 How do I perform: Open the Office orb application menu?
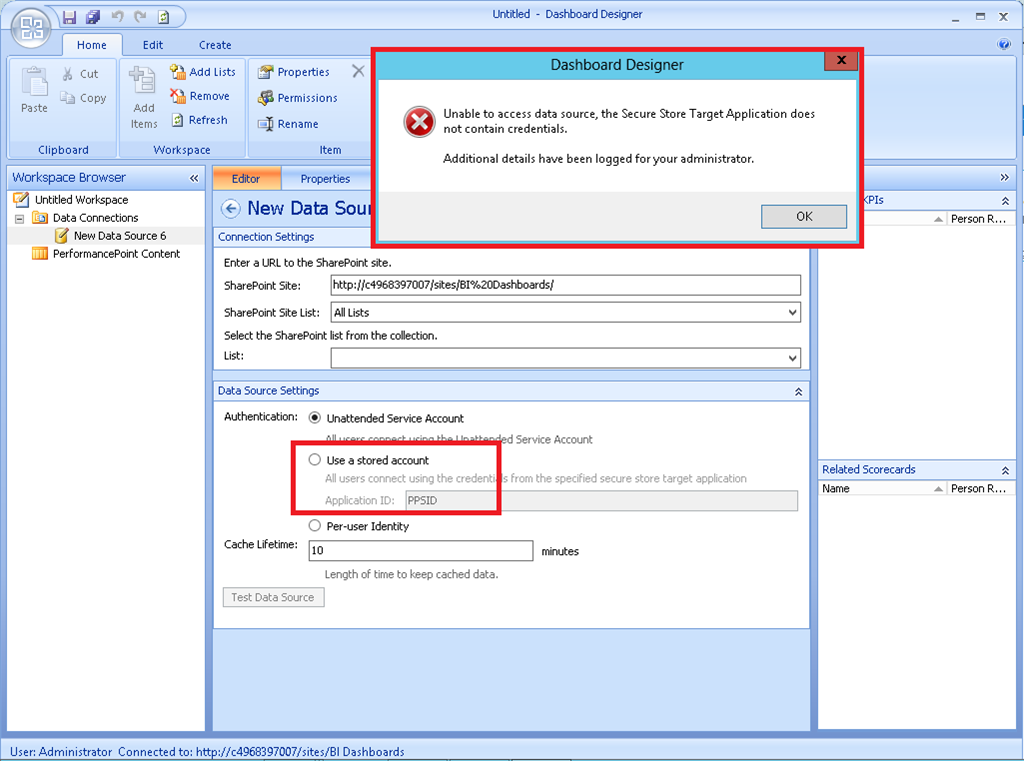31,28
